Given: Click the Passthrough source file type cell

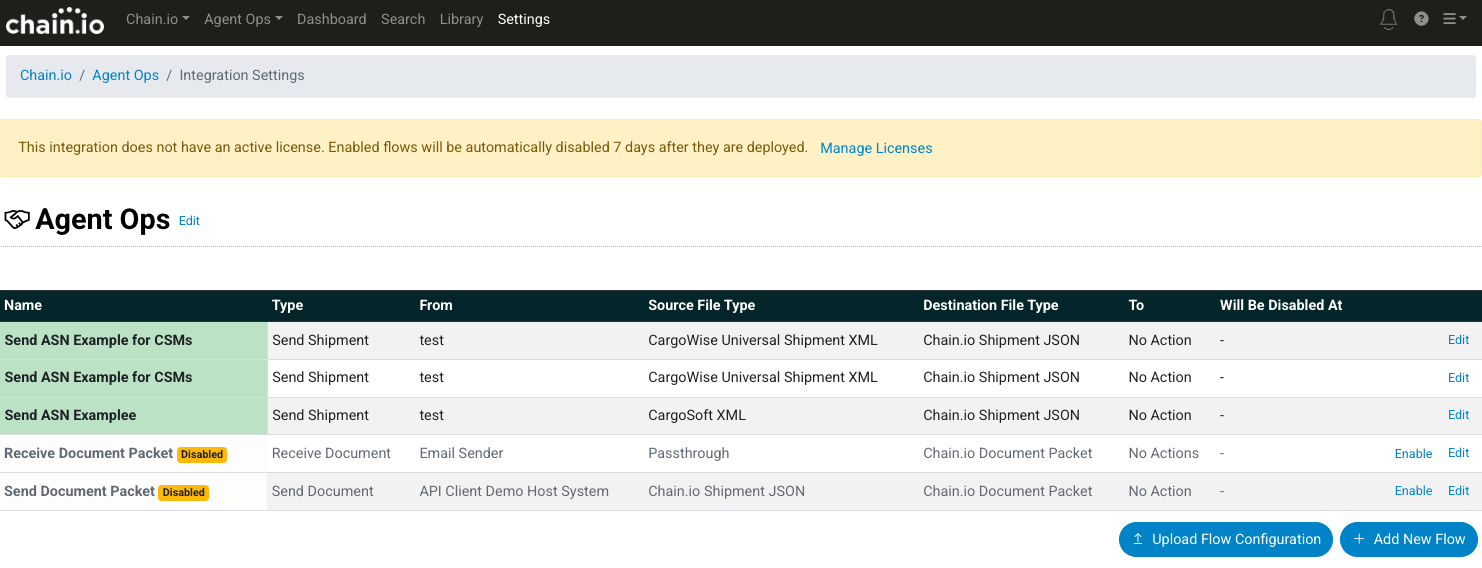Looking at the screenshot, I should (x=689, y=453).
